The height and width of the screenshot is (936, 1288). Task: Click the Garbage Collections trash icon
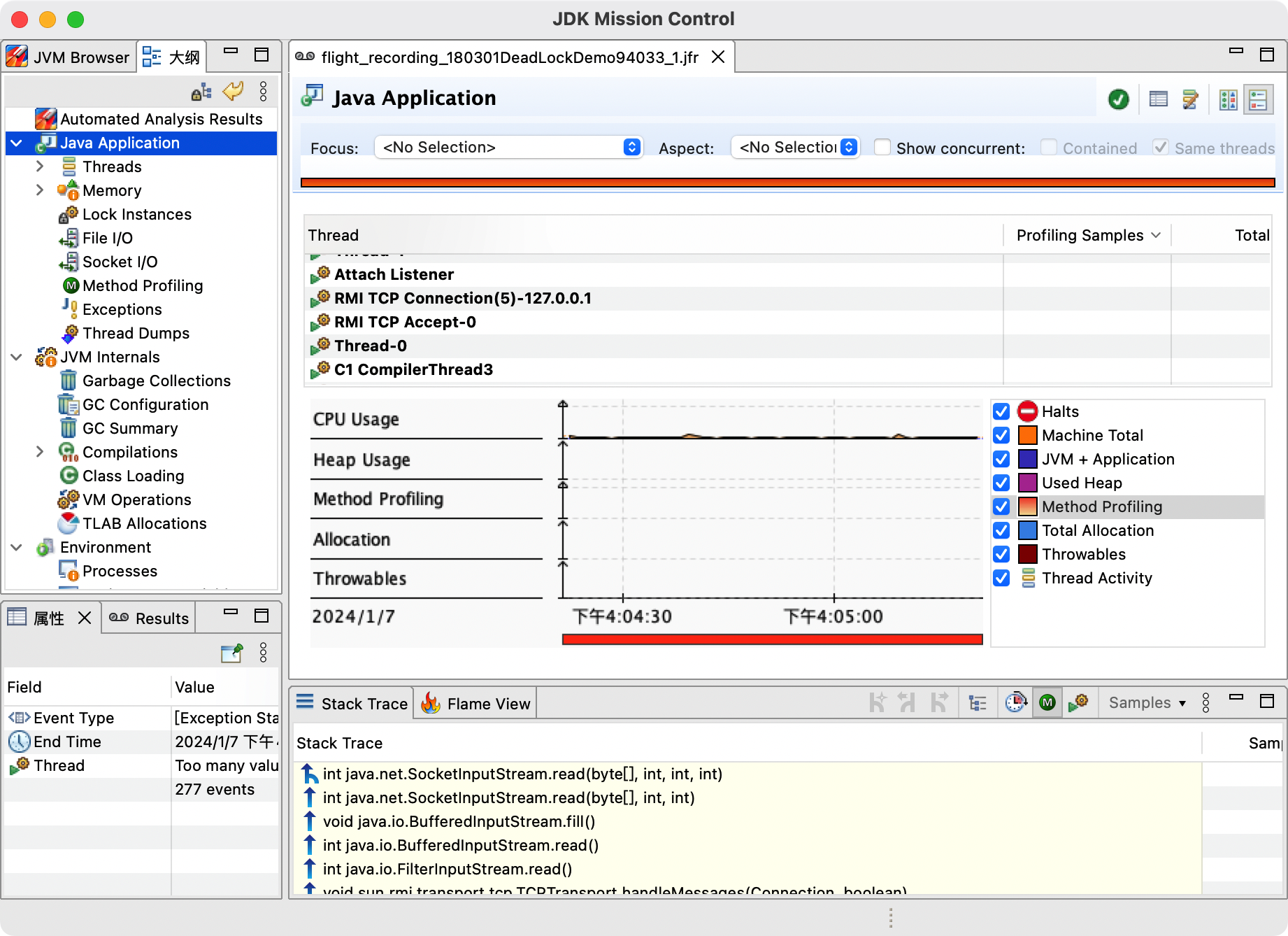pyautogui.click(x=69, y=381)
